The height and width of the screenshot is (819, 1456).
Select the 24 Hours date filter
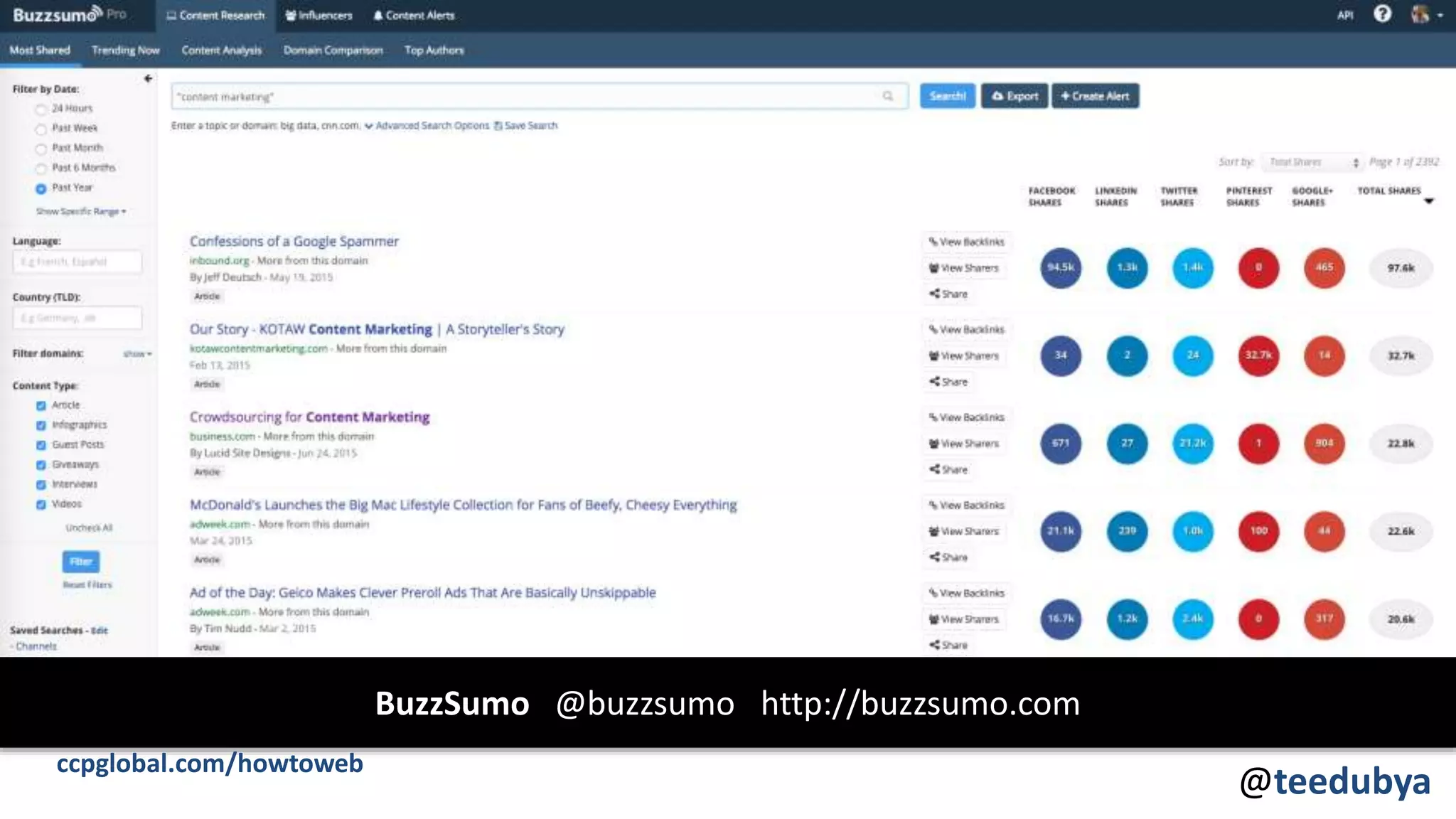point(41,109)
